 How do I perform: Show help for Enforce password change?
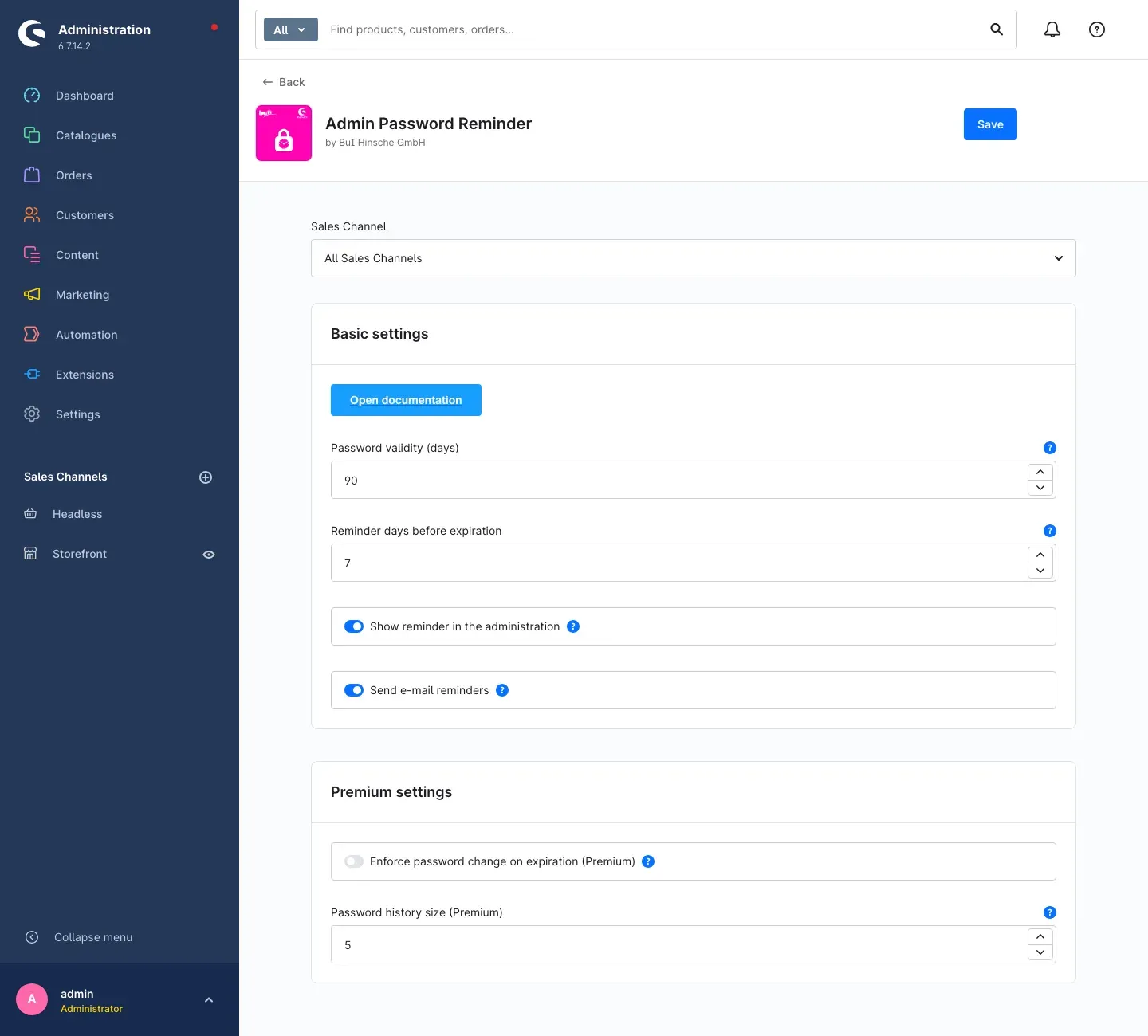coord(648,861)
